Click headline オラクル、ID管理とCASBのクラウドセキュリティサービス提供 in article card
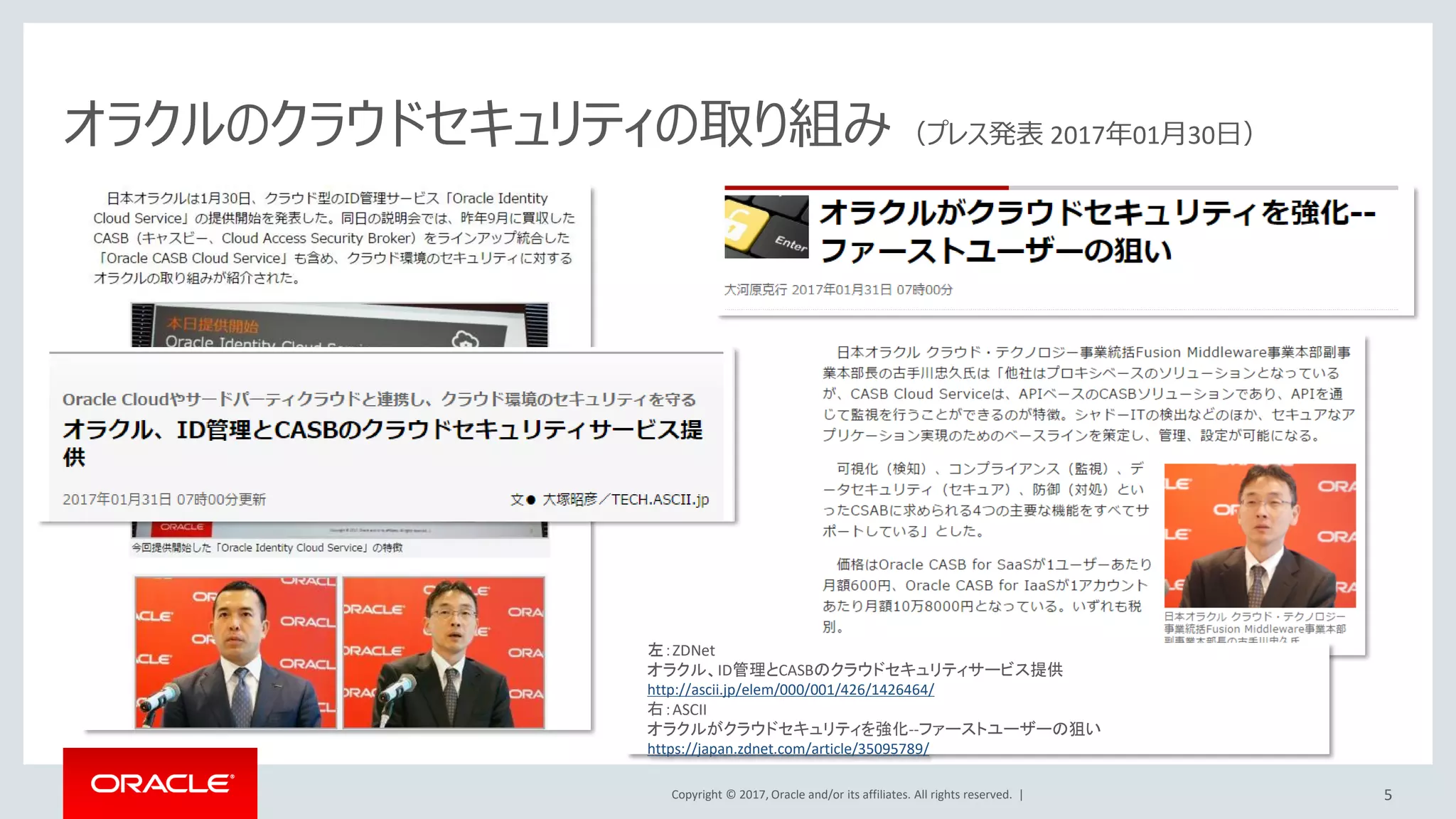Viewport: 1456px width, 819px height. pos(382,442)
